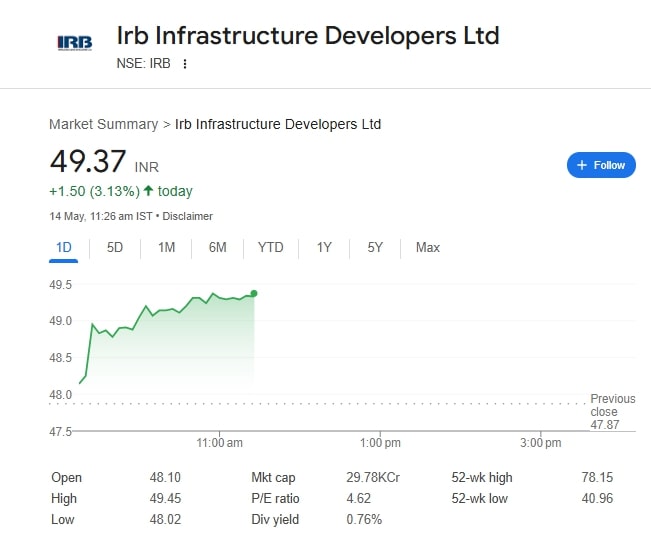This screenshot has width=651, height=537.
Task: Click the P/E ratio label
Action: (x=275, y=498)
